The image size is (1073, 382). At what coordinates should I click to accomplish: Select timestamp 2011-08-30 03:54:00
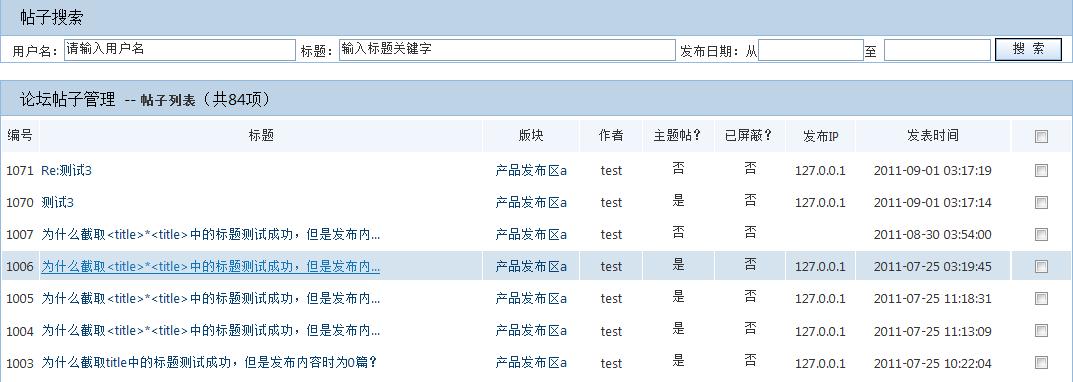tap(933, 235)
